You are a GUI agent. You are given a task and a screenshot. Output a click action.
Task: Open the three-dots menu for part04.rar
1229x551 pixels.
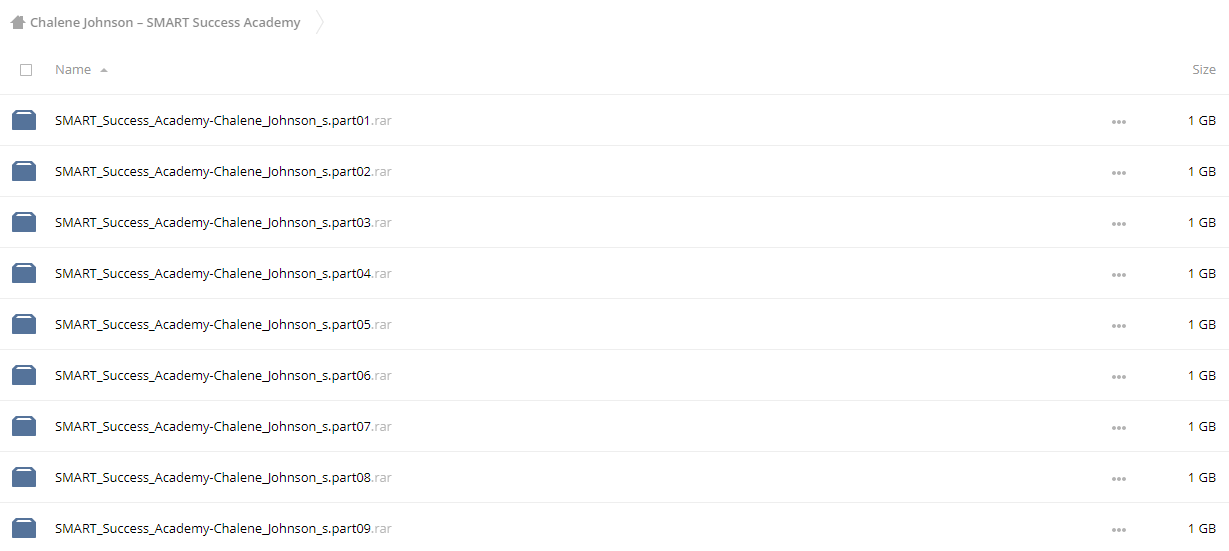click(x=1118, y=275)
